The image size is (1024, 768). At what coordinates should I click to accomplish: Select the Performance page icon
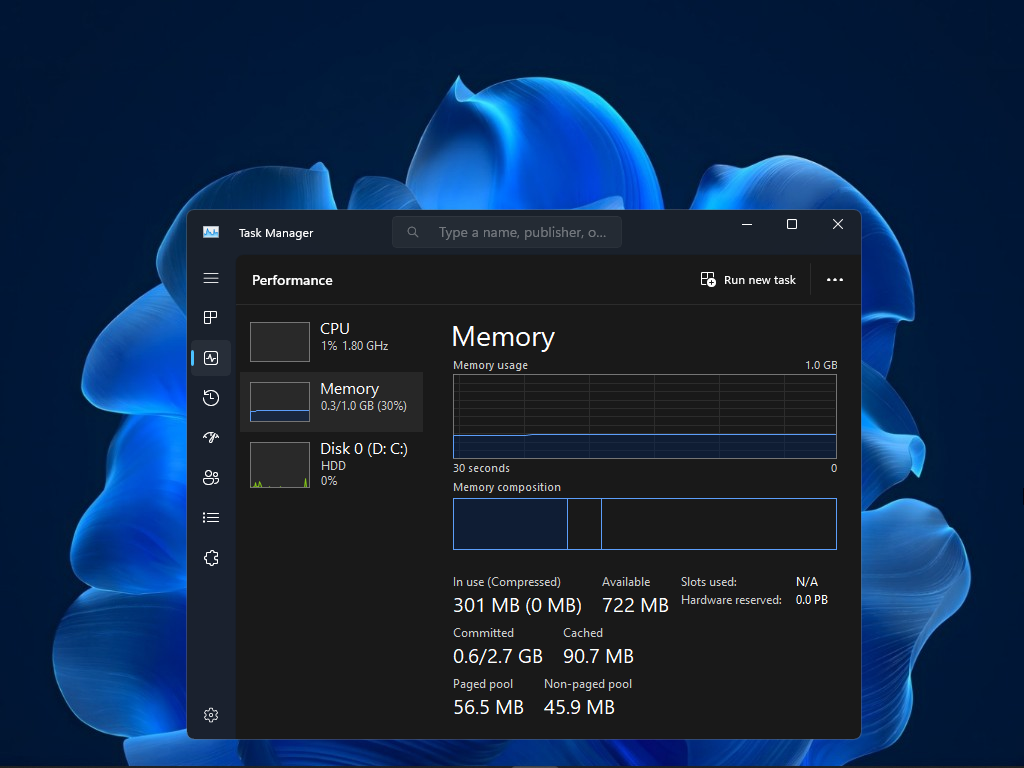(211, 358)
